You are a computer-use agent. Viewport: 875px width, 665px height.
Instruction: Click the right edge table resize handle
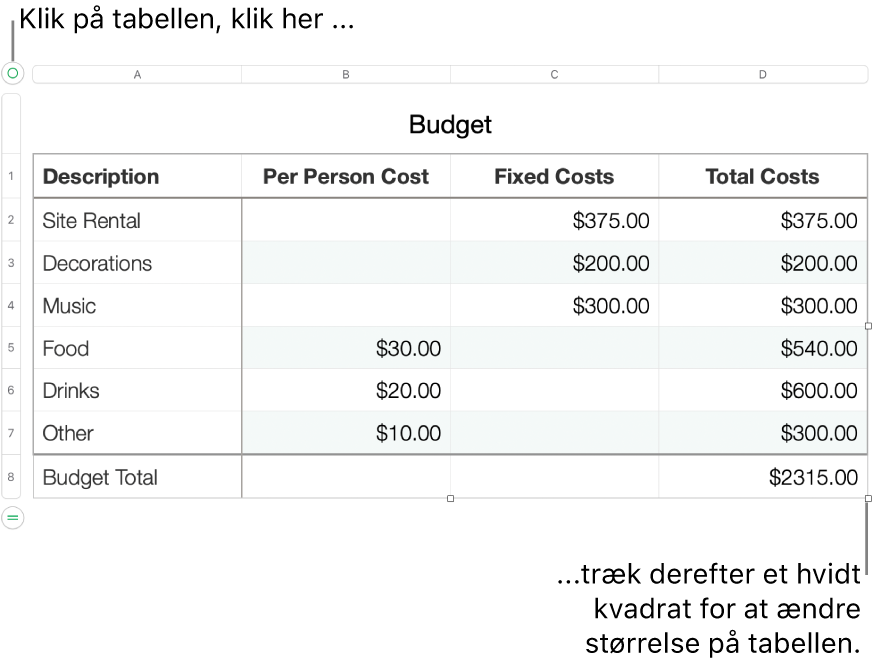tap(868, 326)
